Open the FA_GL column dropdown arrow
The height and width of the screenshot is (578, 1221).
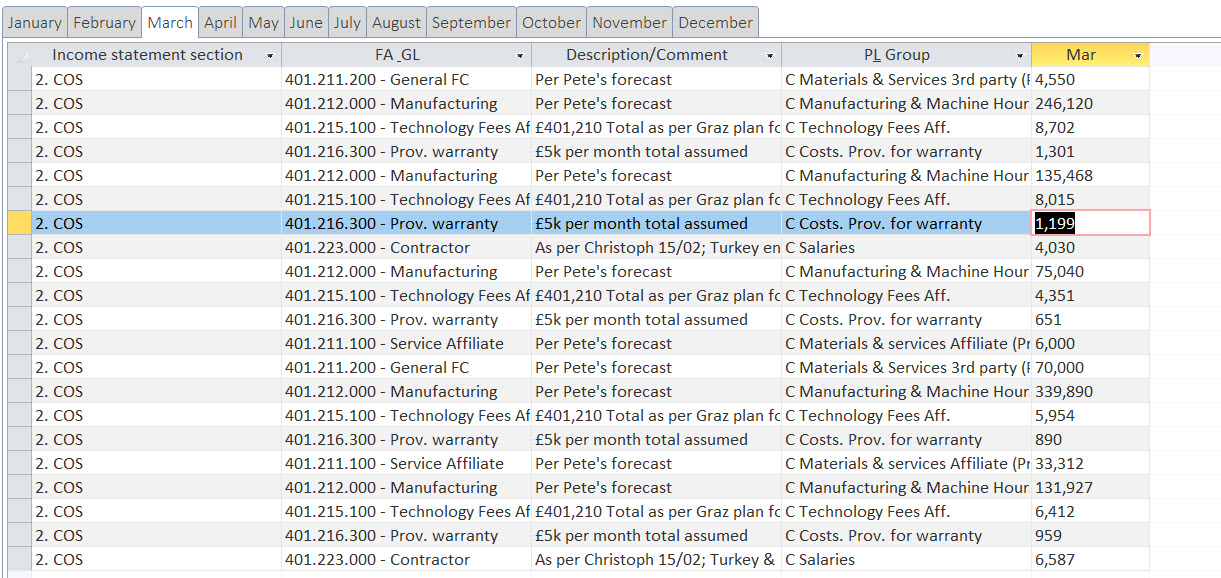[520, 56]
